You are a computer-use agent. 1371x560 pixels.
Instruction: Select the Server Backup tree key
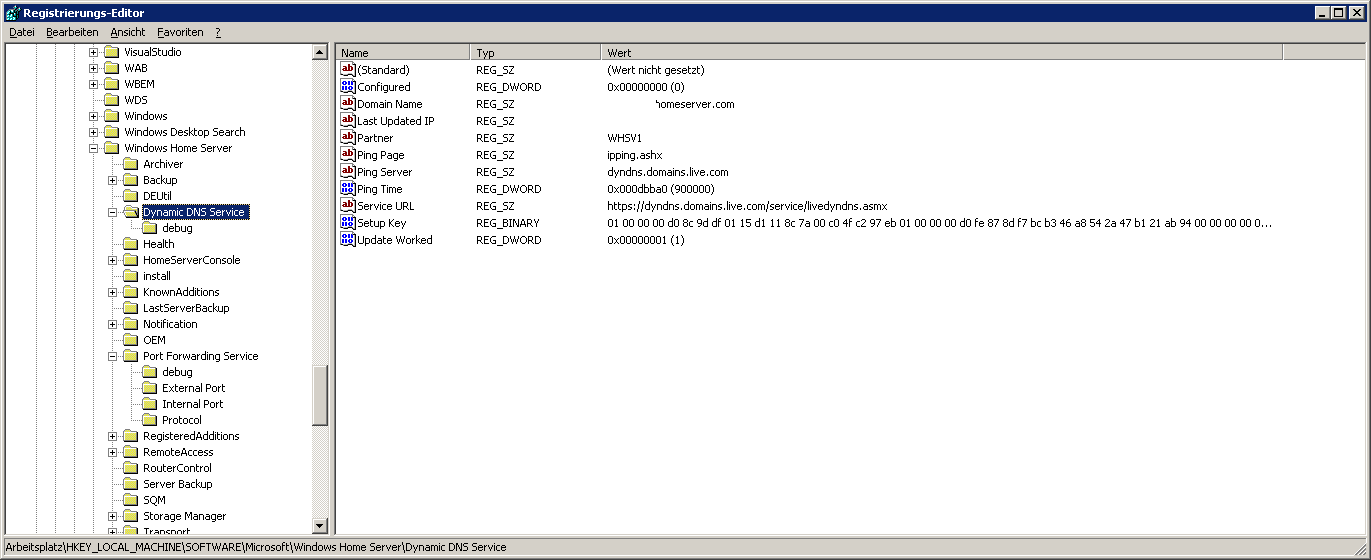[178, 484]
